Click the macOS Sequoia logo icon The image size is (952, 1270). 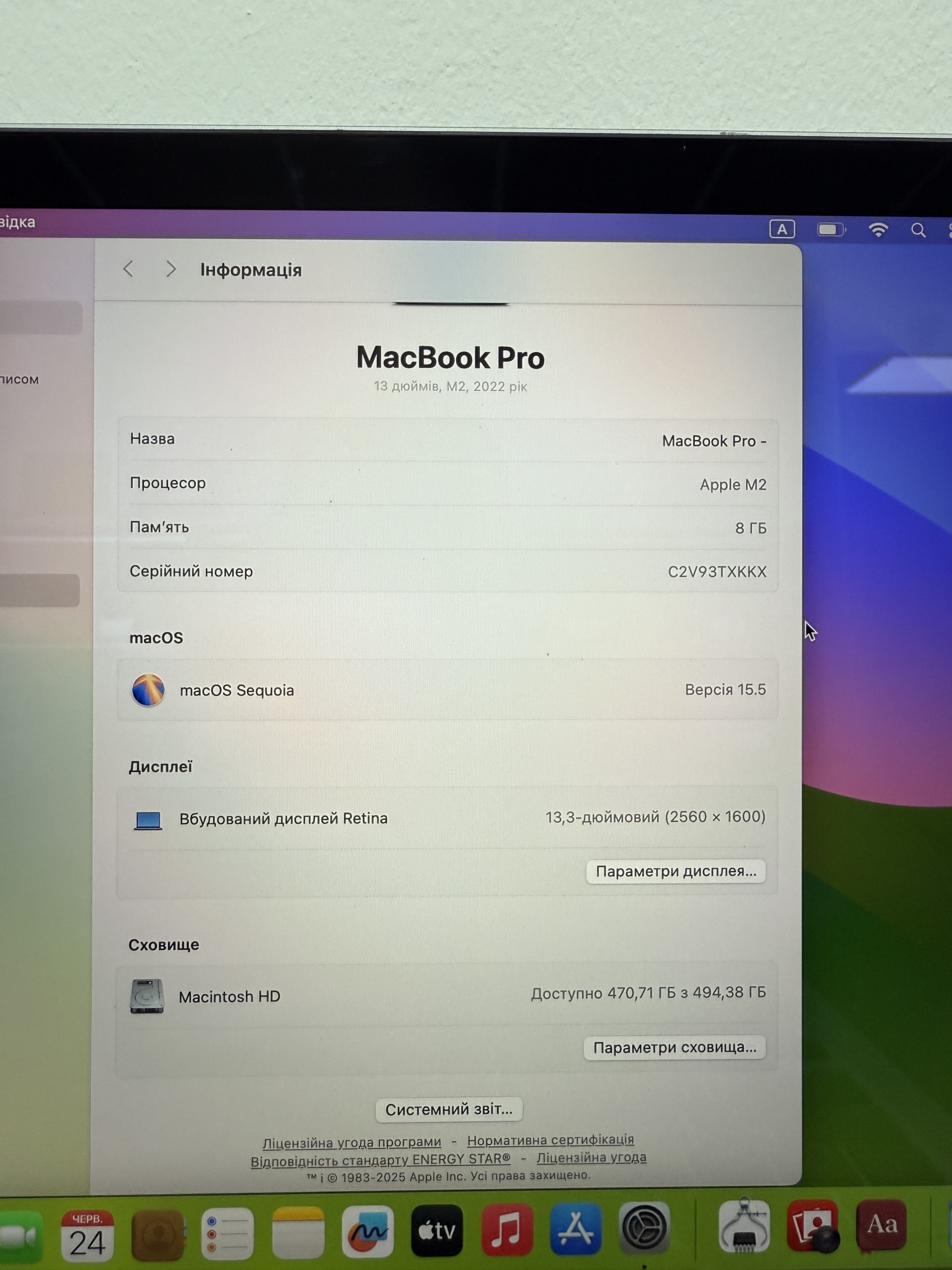[x=148, y=690]
